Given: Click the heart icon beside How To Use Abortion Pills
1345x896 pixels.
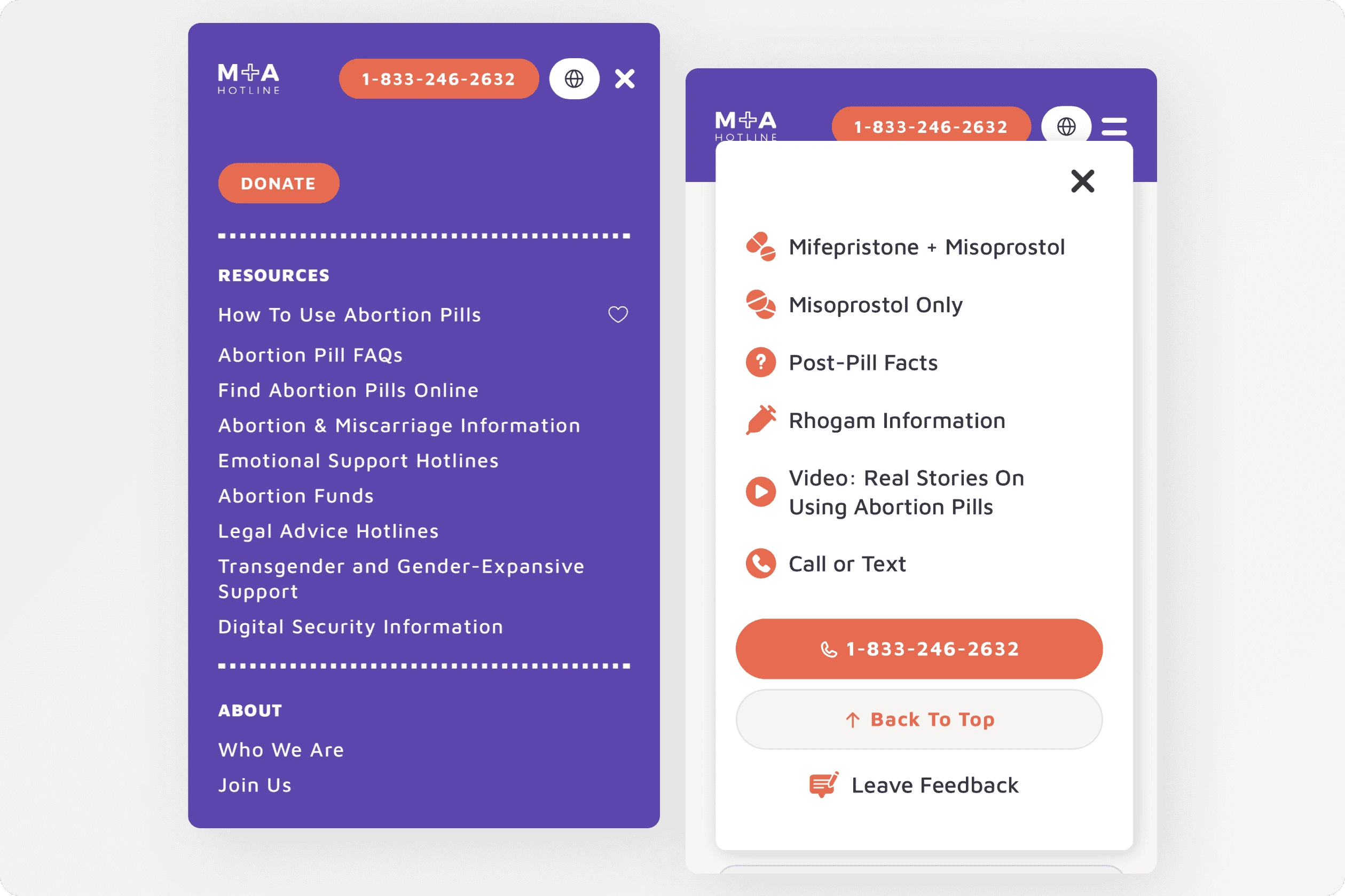Looking at the screenshot, I should click(x=617, y=314).
